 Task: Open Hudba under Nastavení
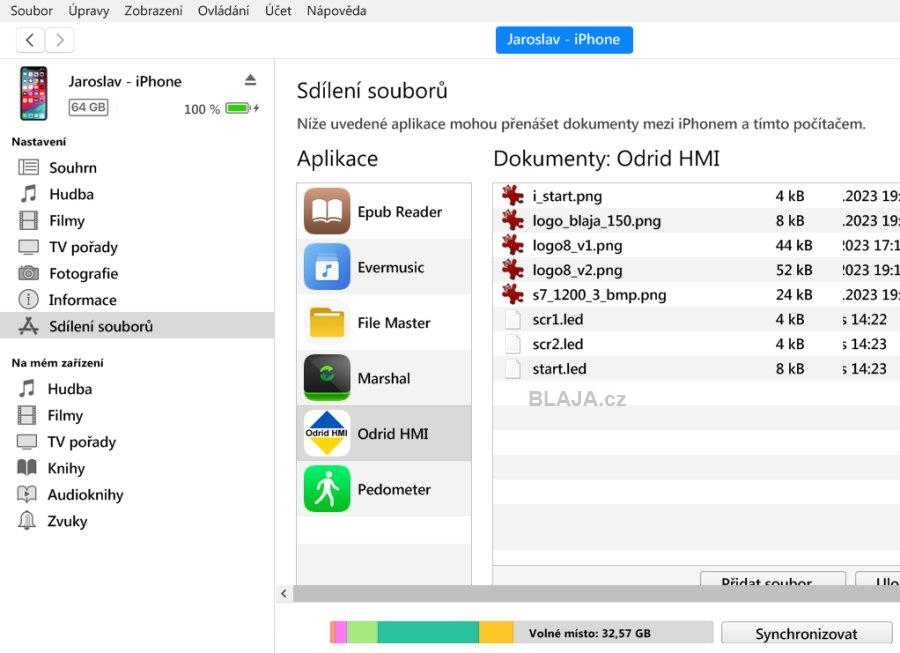(137, 194)
